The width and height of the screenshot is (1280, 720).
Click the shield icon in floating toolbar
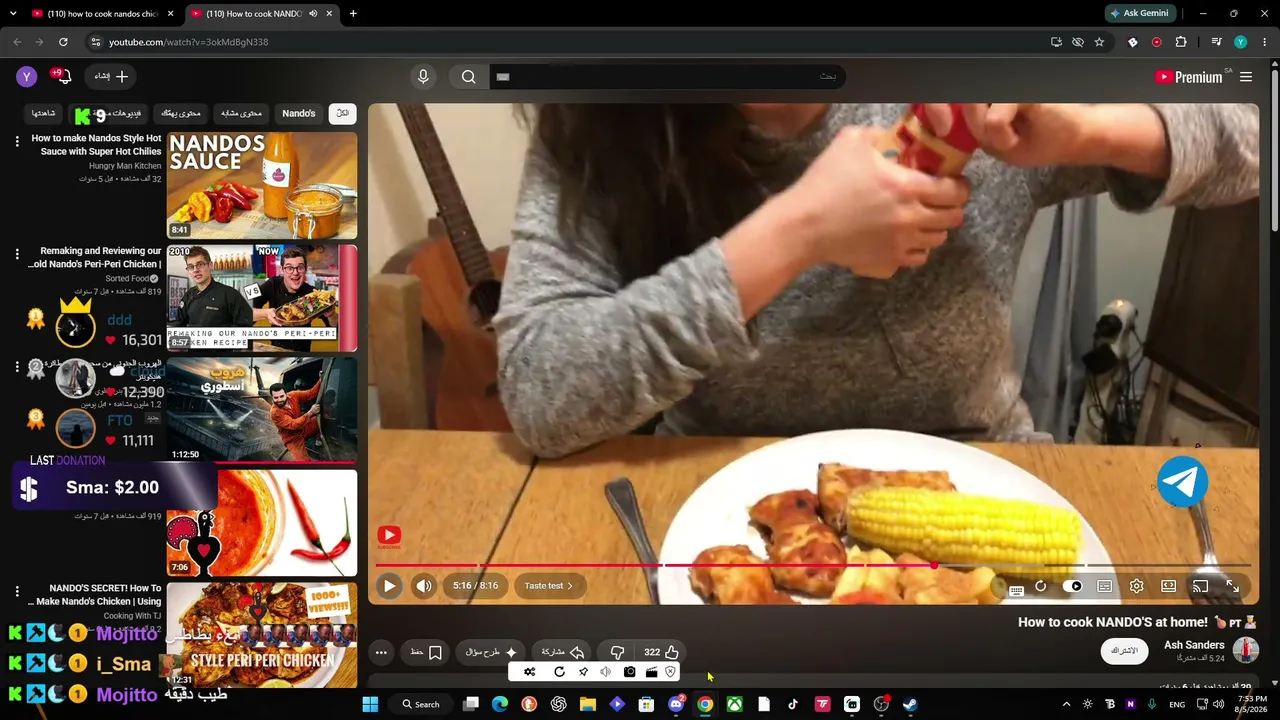click(670, 672)
